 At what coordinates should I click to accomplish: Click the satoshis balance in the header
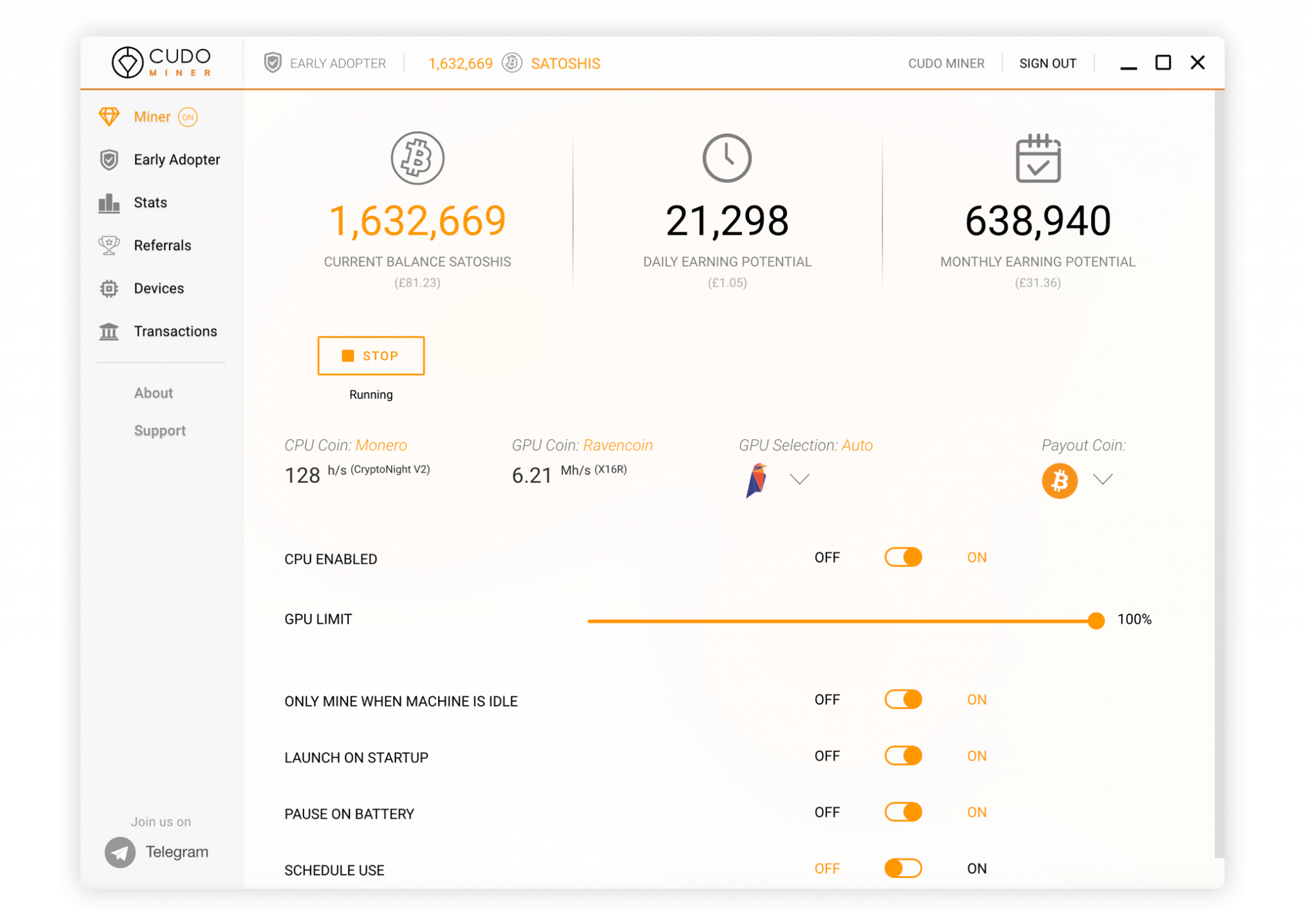click(460, 63)
